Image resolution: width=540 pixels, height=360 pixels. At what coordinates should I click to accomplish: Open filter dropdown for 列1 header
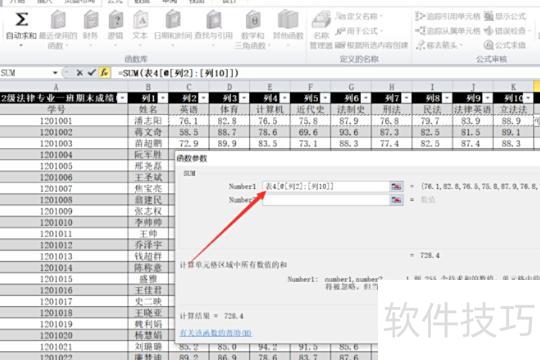pos(163,99)
